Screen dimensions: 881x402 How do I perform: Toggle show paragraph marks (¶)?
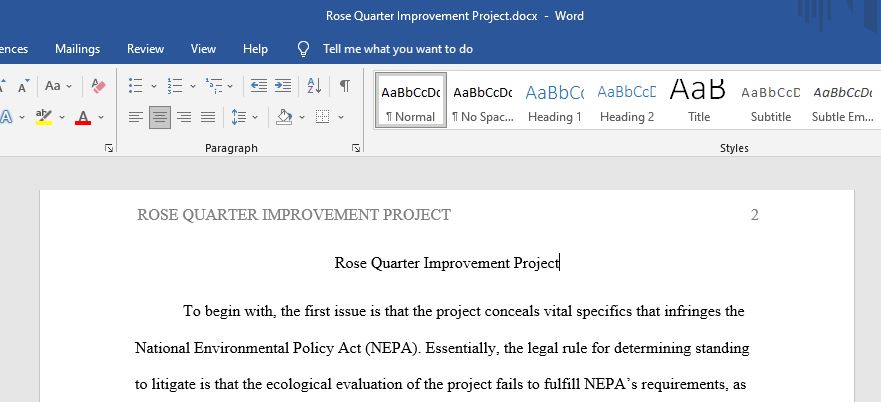click(x=345, y=85)
